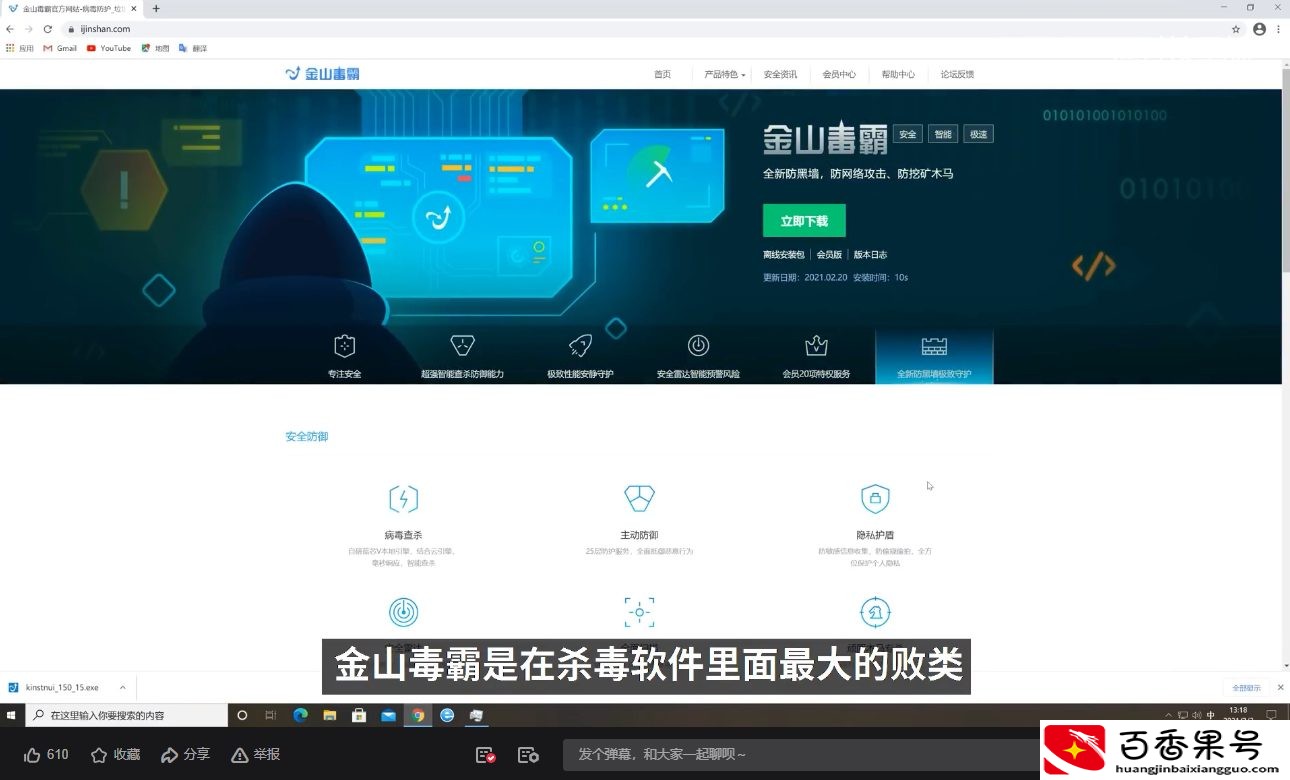Expand options arrow for kinstnui download
Image resolution: width=1290 pixels, height=780 pixels.
coord(122,688)
